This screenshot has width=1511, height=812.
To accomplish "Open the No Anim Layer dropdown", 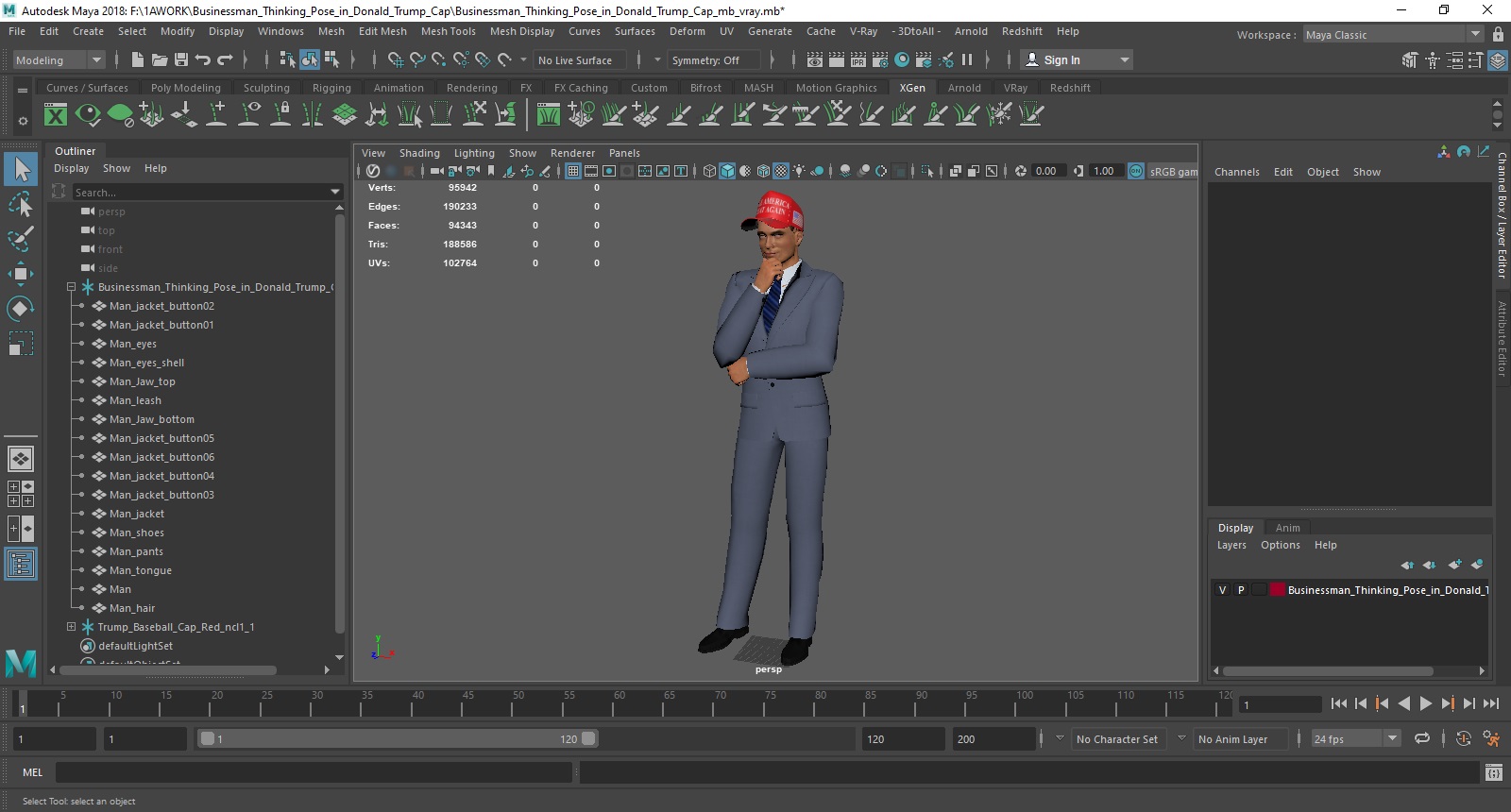I will [1240, 738].
